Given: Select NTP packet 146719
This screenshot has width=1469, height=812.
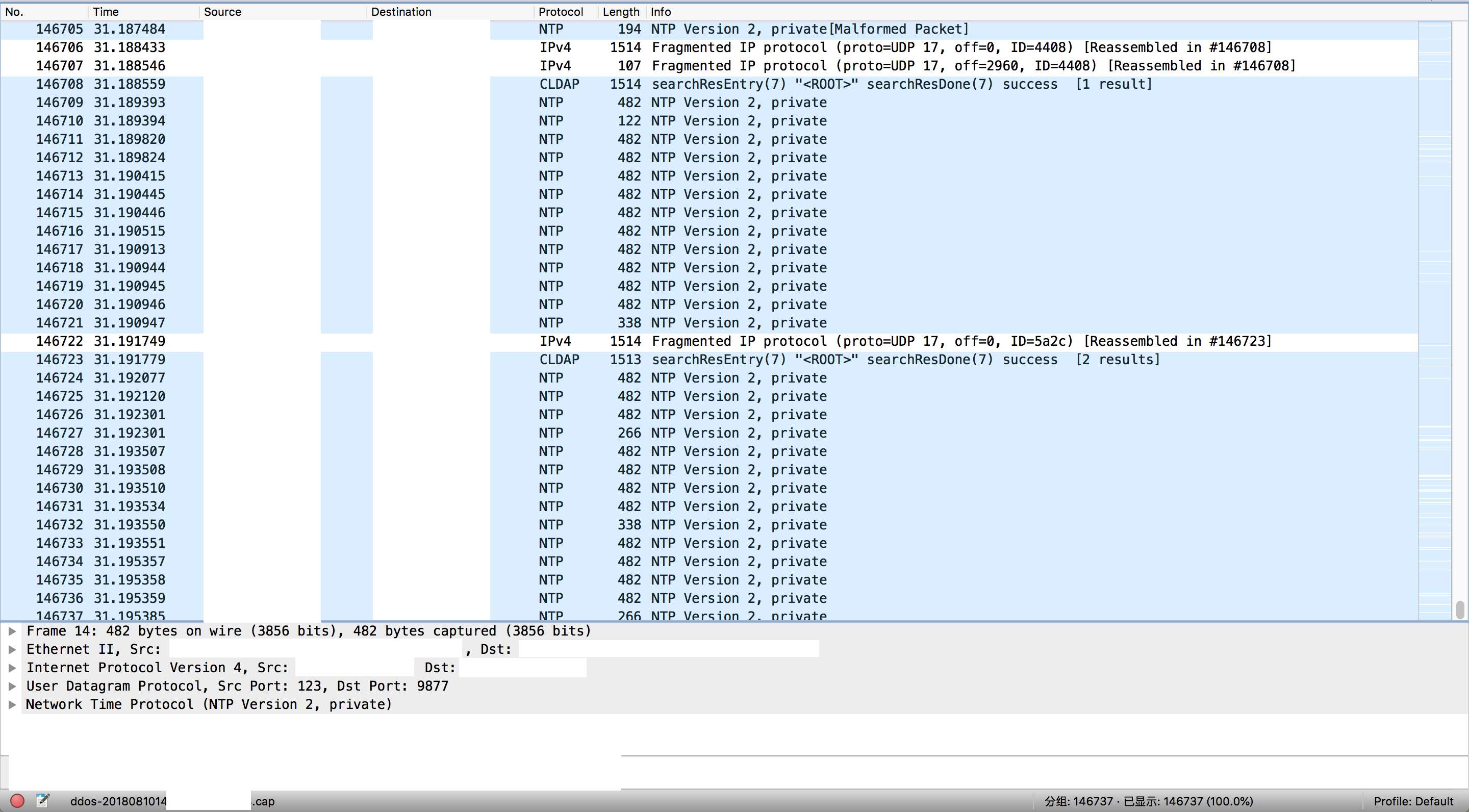Looking at the screenshot, I should [x=709, y=286].
